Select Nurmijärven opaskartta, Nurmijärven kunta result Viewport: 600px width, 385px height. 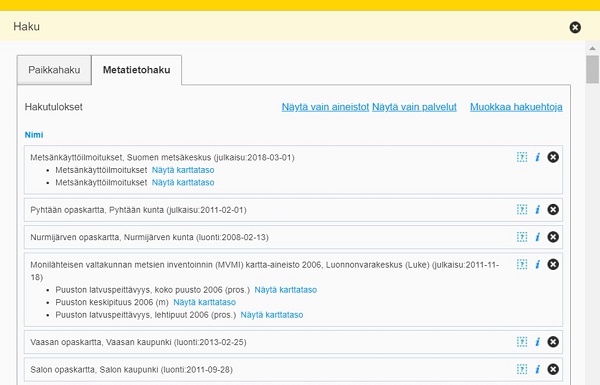coord(149,237)
